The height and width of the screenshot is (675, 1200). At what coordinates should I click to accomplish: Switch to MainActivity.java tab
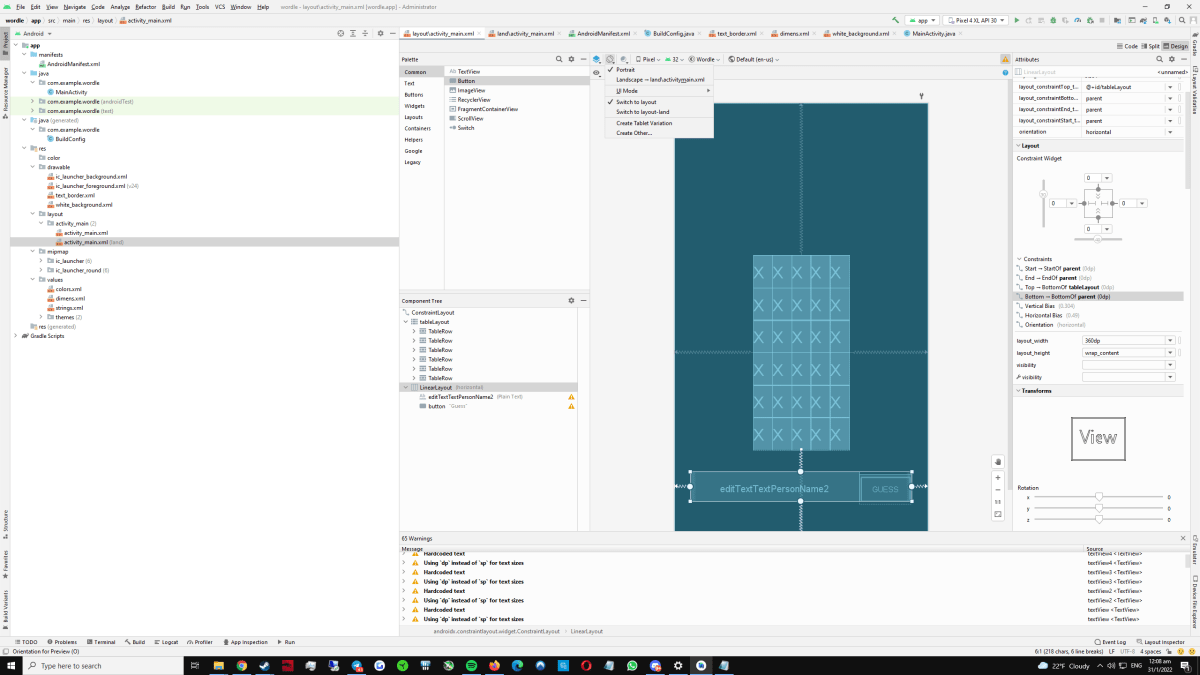pyautogui.click(x=934, y=33)
